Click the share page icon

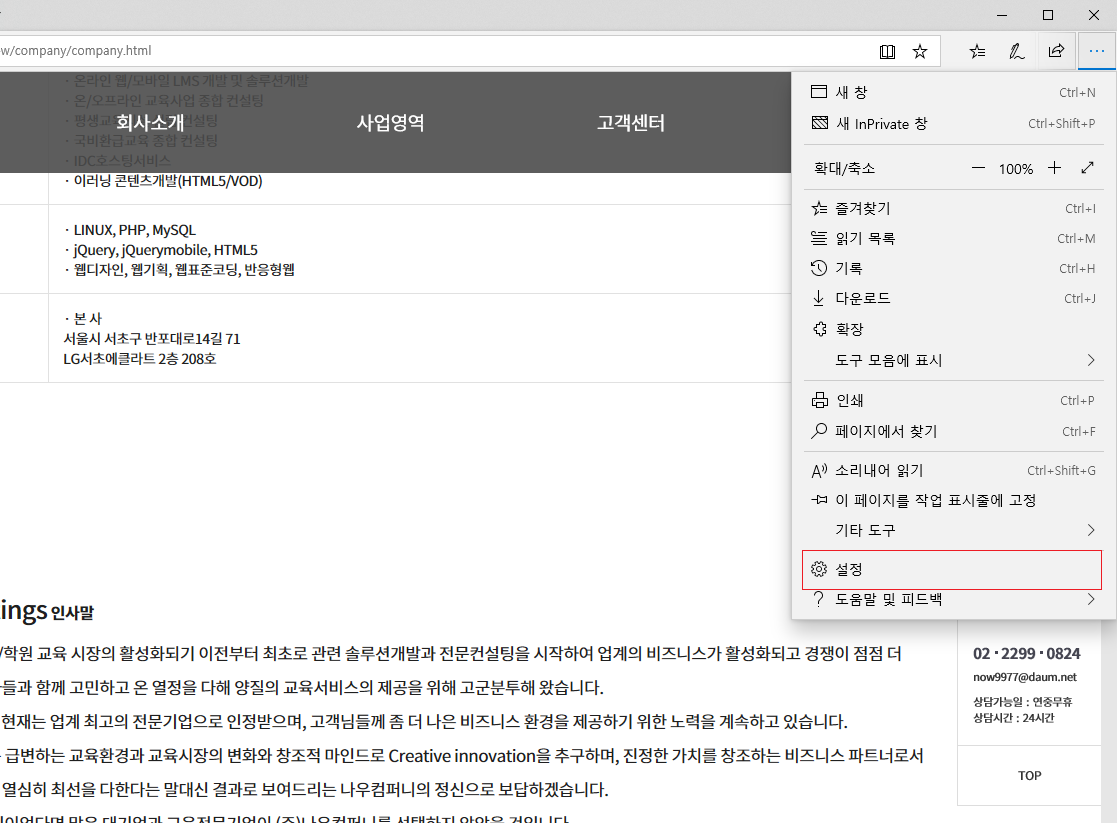(x=1056, y=51)
